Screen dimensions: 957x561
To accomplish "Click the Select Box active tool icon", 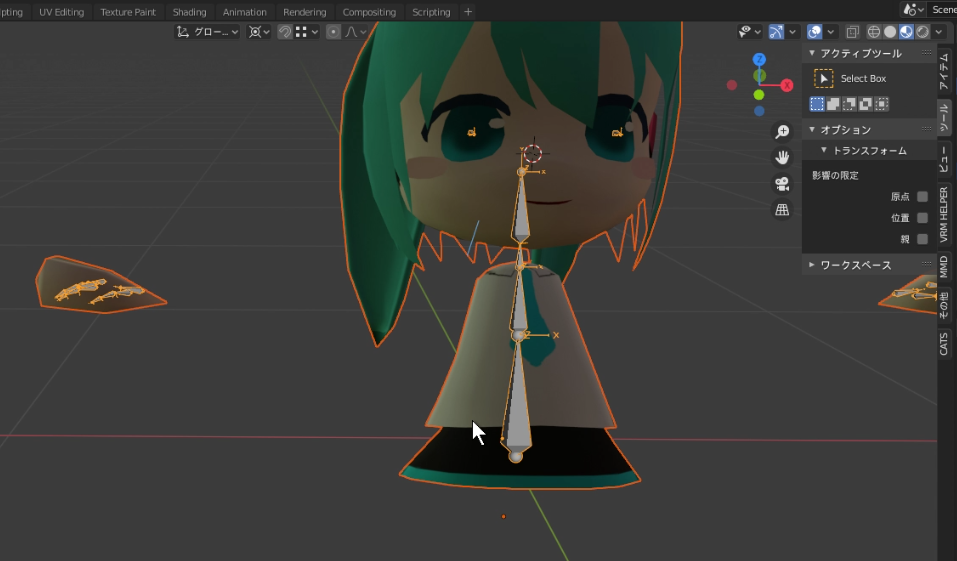I will [823, 78].
